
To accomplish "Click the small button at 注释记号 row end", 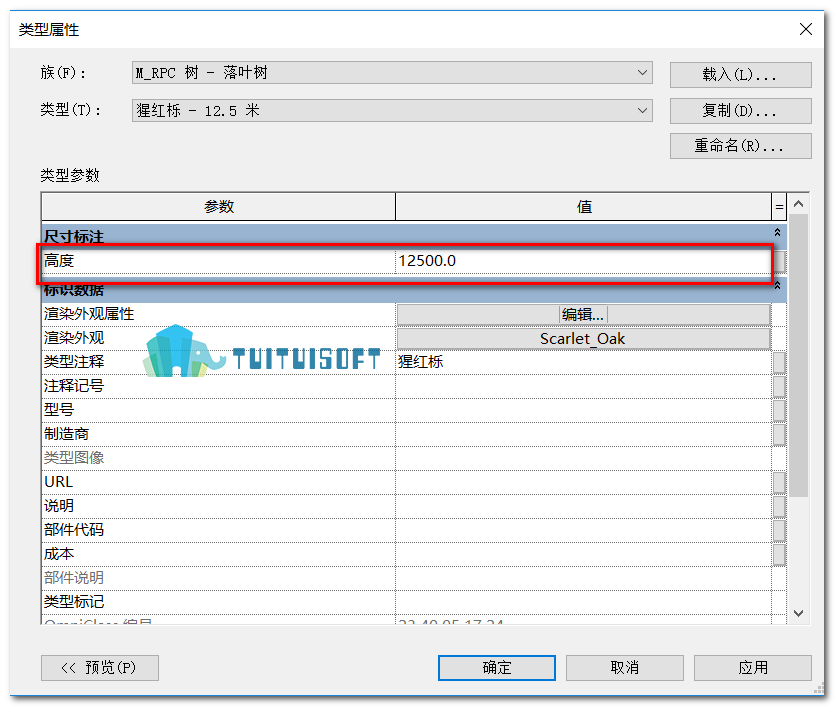I will (x=779, y=387).
